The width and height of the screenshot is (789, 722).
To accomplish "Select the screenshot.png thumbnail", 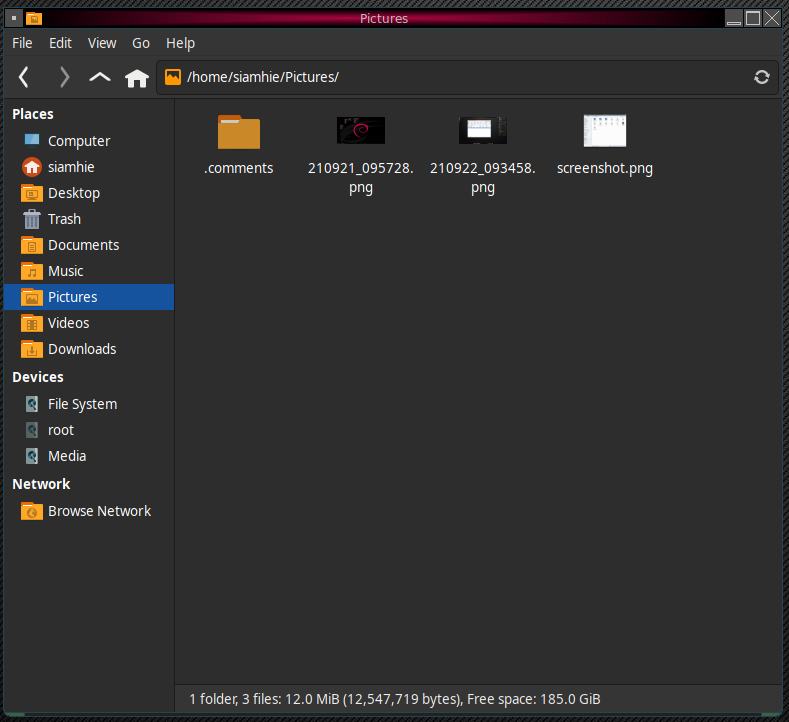I will click(605, 131).
